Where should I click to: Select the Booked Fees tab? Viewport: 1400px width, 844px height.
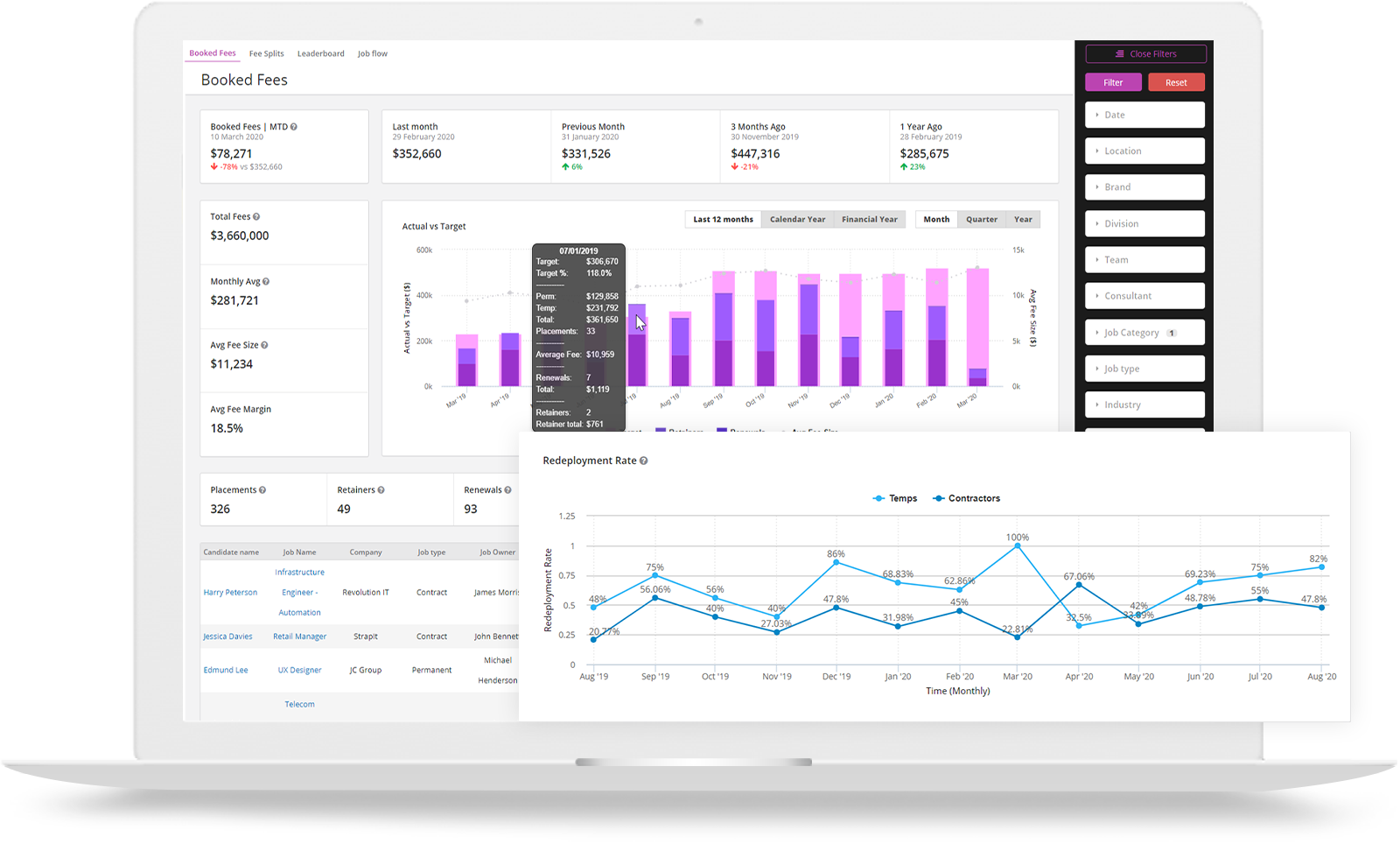tap(213, 53)
